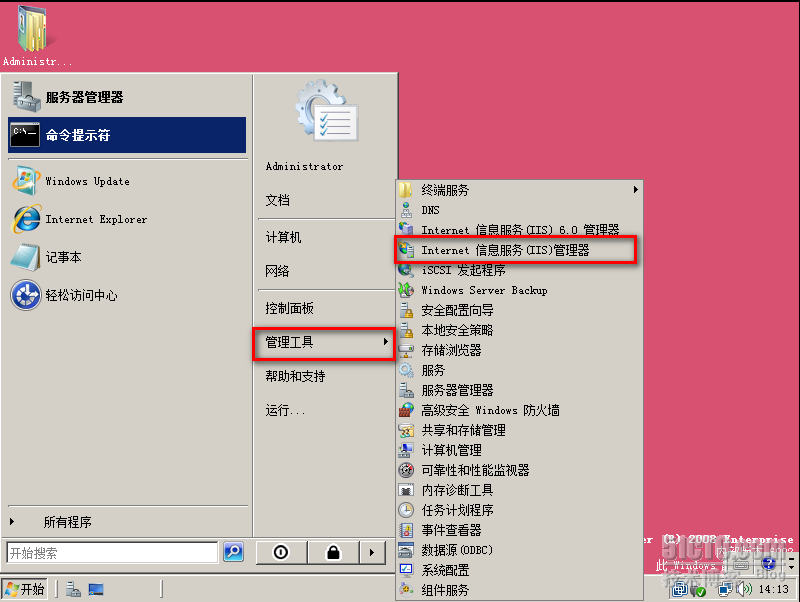
Task: Click the show desktop quick launch icon
Action: 96,590
